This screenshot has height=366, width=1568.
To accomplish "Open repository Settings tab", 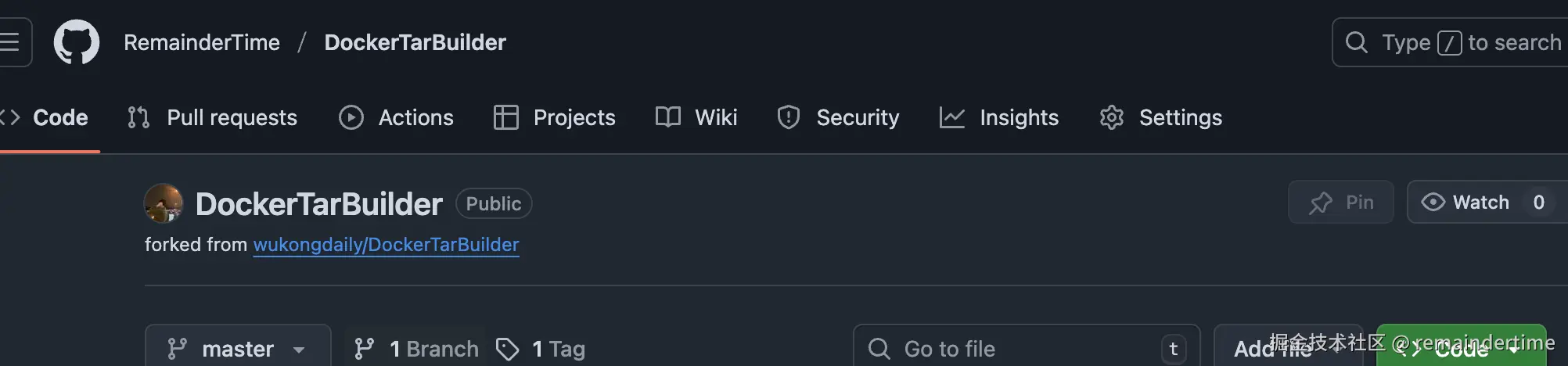I will coord(1161,117).
